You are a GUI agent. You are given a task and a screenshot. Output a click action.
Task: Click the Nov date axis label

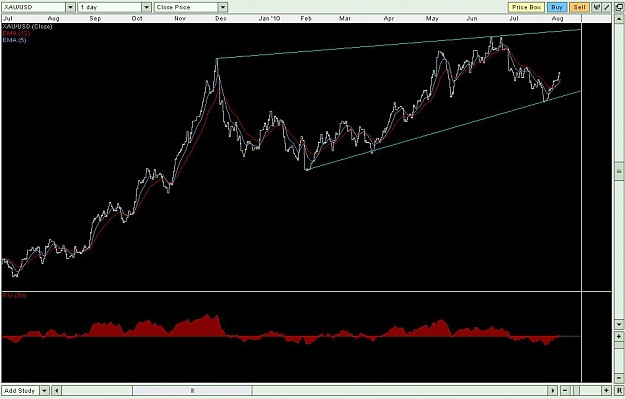(180, 18)
